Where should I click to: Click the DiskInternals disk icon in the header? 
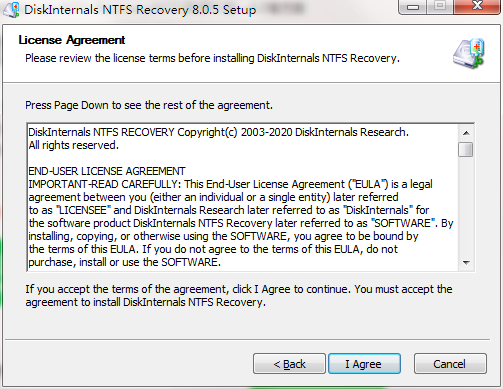pyautogui.click(x=468, y=54)
